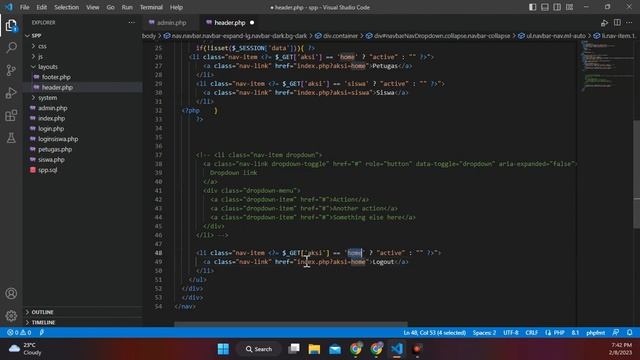Screen dimensions: 640x360
Task: Split the editor right
Action: [617, 22]
